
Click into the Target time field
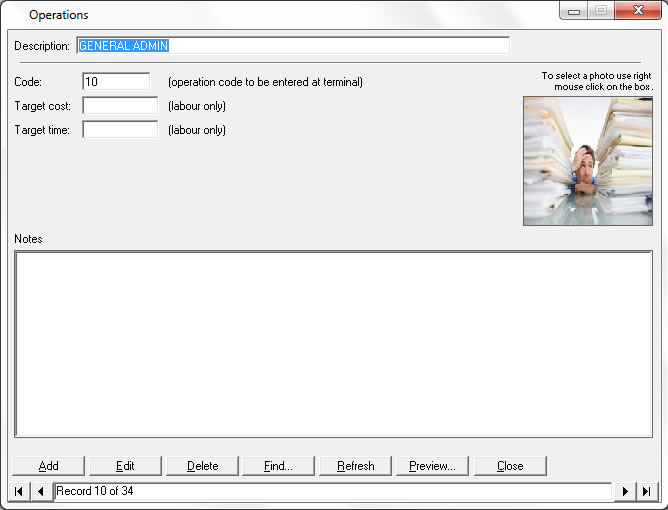tap(120, 130)
